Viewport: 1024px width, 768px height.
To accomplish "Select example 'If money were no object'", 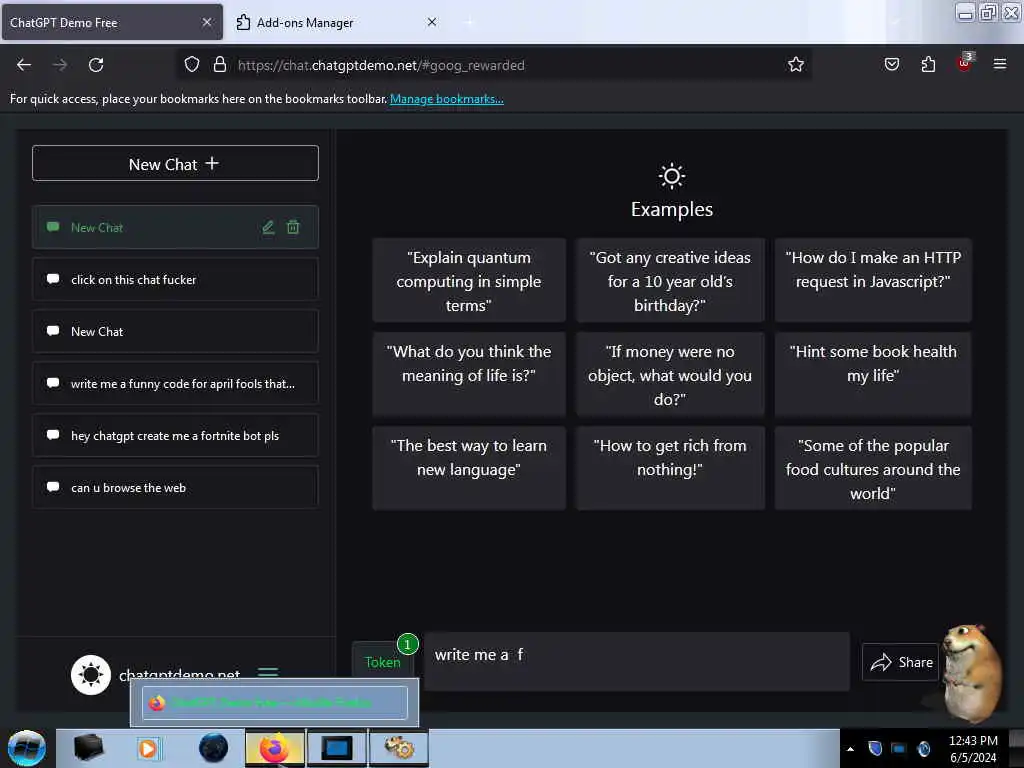I will point(670,374).
